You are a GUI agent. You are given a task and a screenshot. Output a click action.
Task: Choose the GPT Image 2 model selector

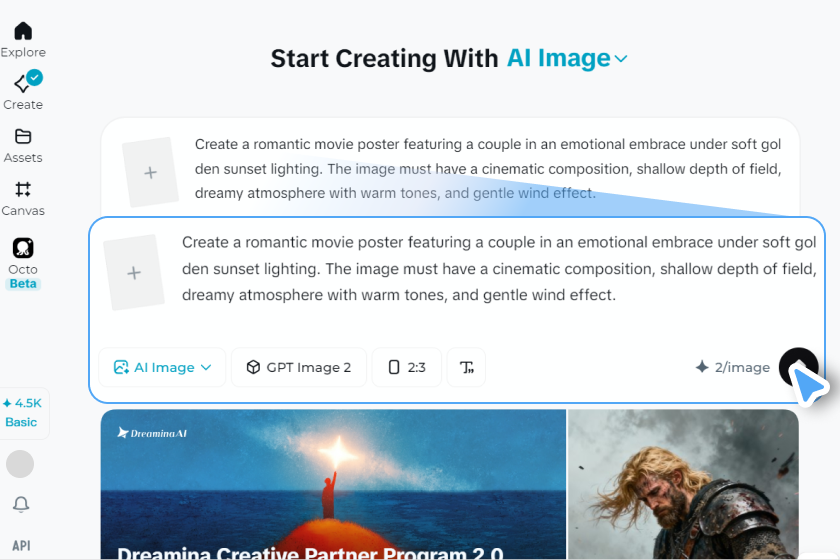point(299,367)
